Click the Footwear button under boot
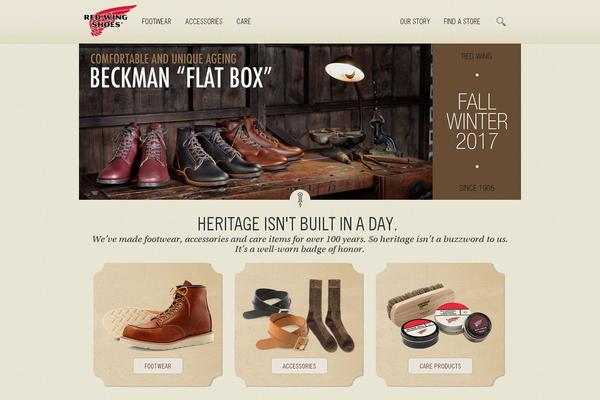This screenshot has height=400, width=600. [158, 366]
